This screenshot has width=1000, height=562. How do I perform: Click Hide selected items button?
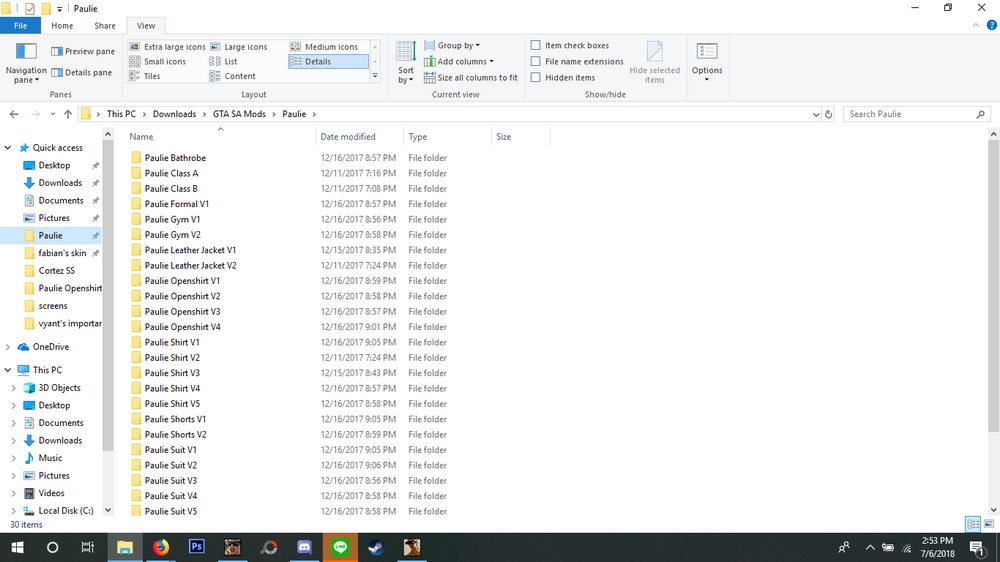654,63
